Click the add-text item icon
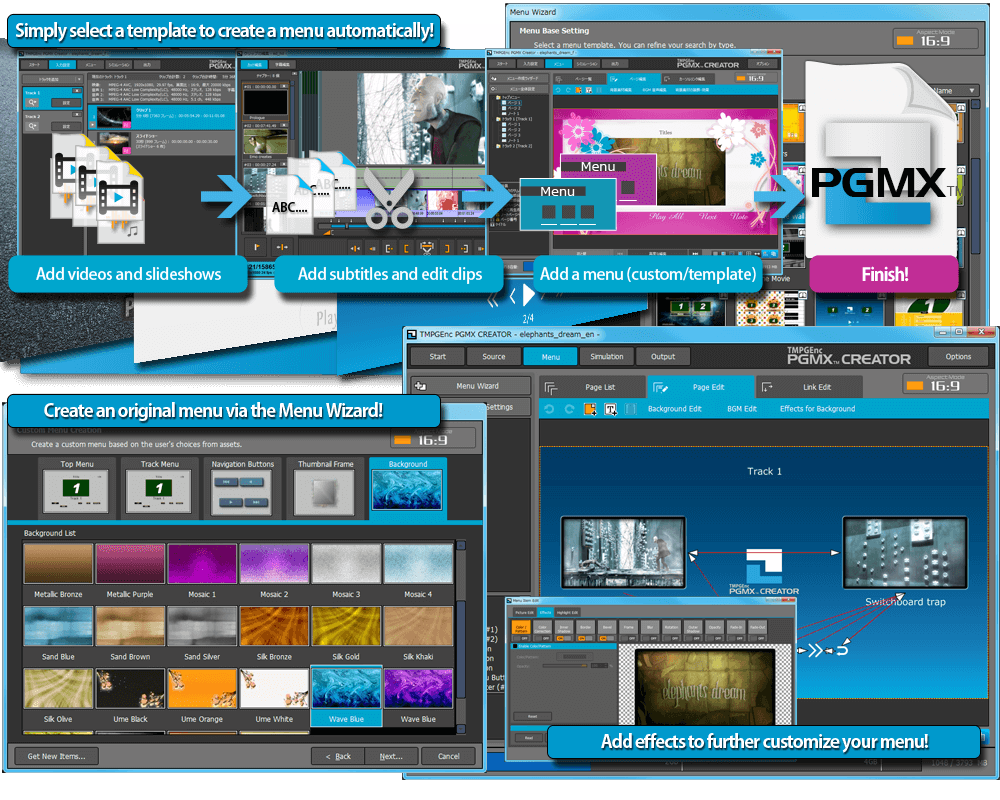The image size is (1000, 800). click(610, 409)
